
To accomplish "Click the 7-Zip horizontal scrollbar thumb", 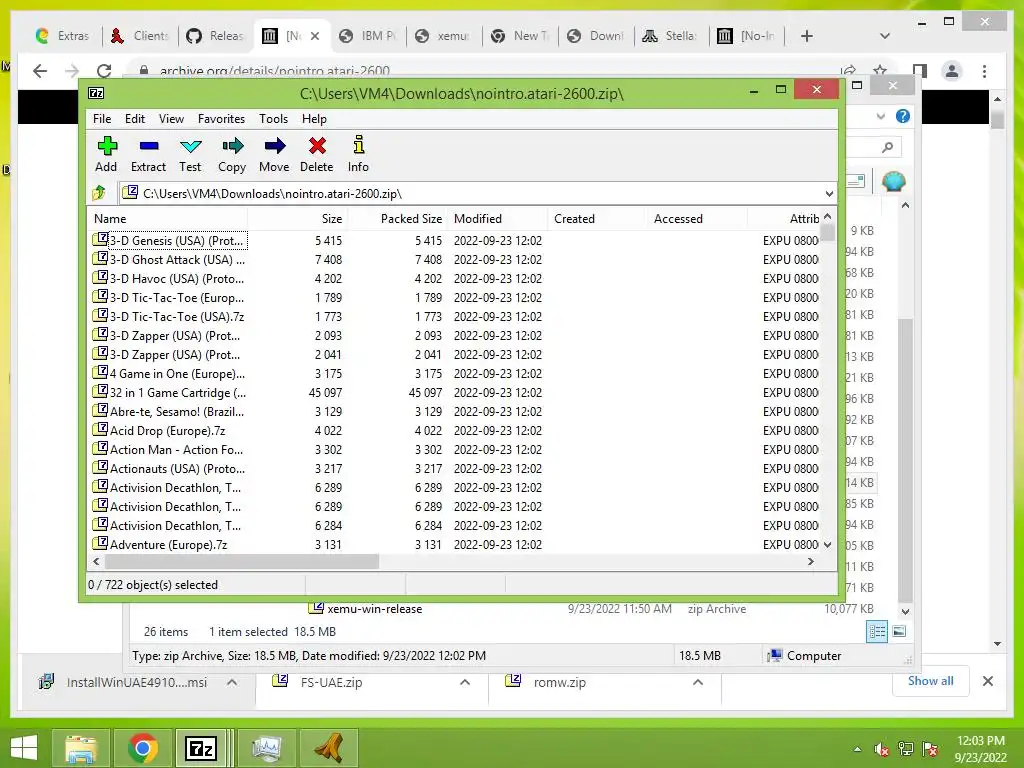I will point(242,562).
